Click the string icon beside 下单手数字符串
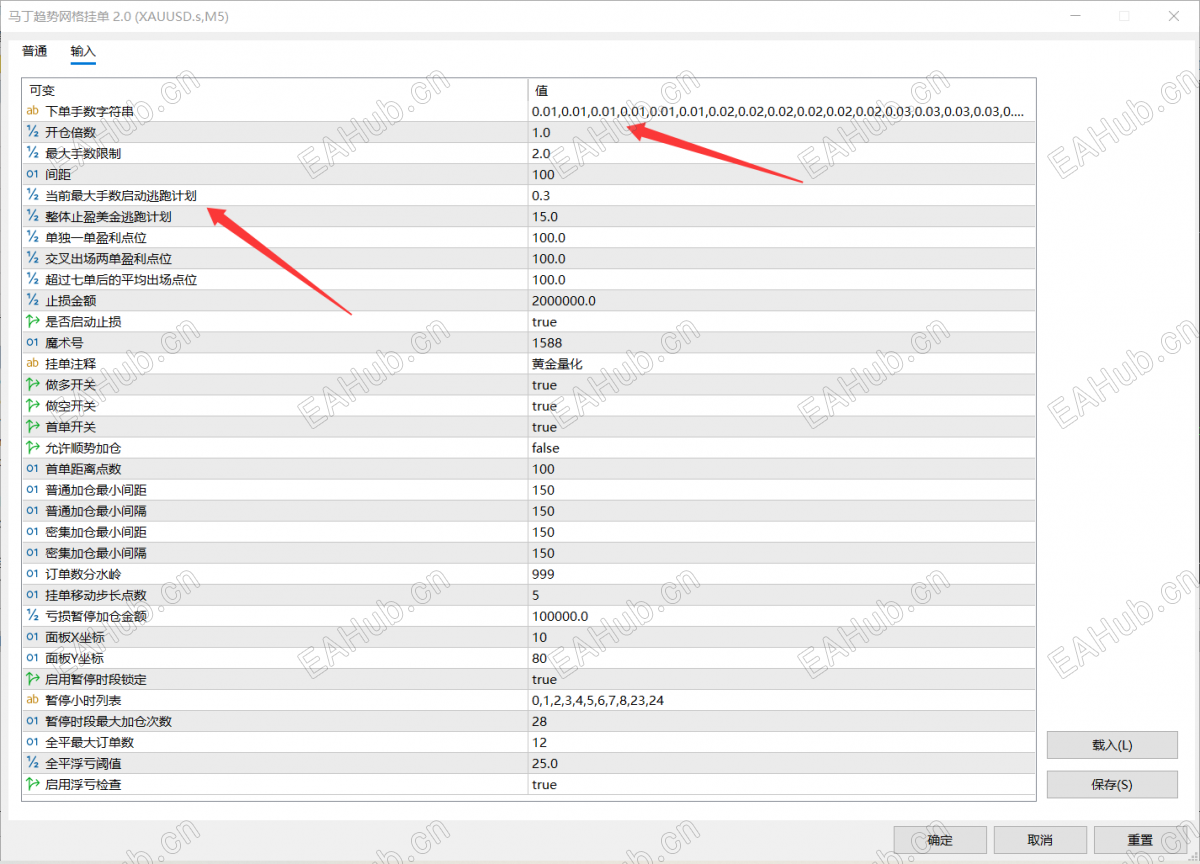 point(33,111)
